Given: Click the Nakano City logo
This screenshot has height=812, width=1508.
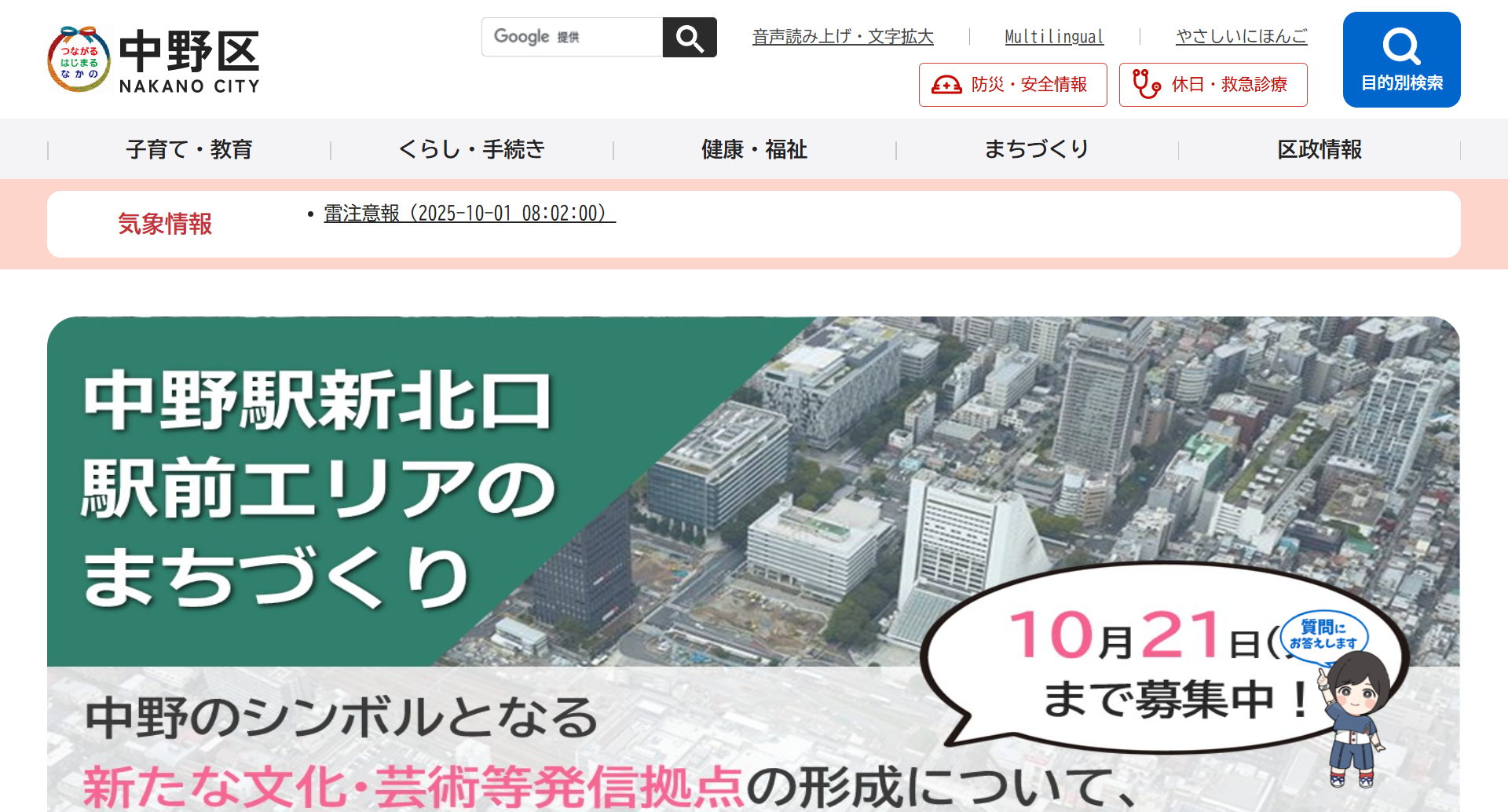Looking at the screenshot, I should [x=154, y=60].
